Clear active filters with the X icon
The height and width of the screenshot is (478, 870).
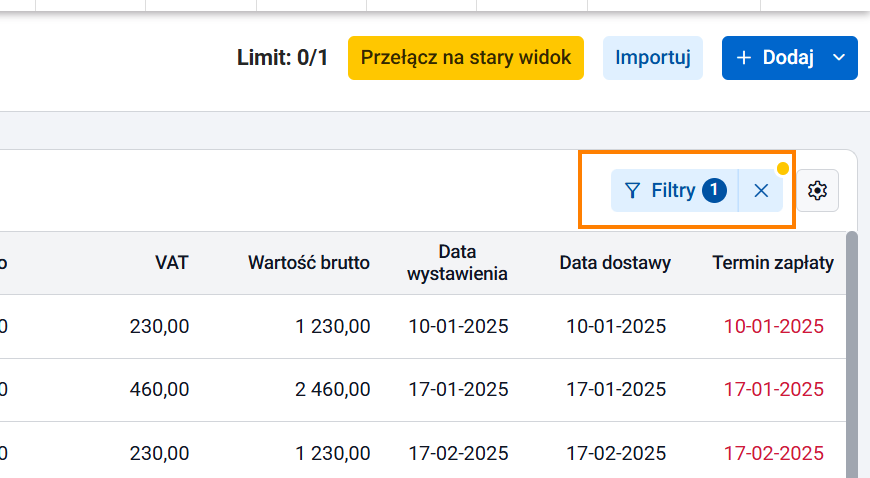click(x=761, y=190)
